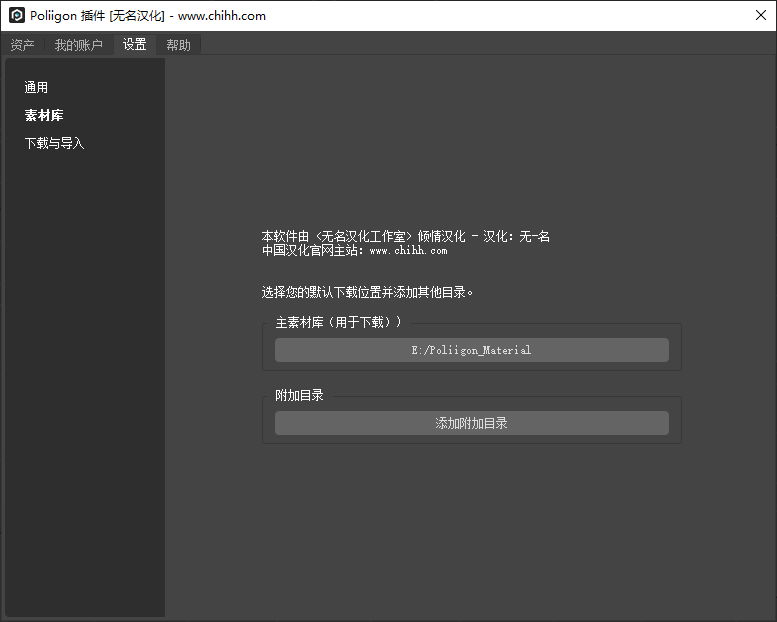Go to the 帮助 tab
Screen dimensions: 777x622
[x=178, y=45]
